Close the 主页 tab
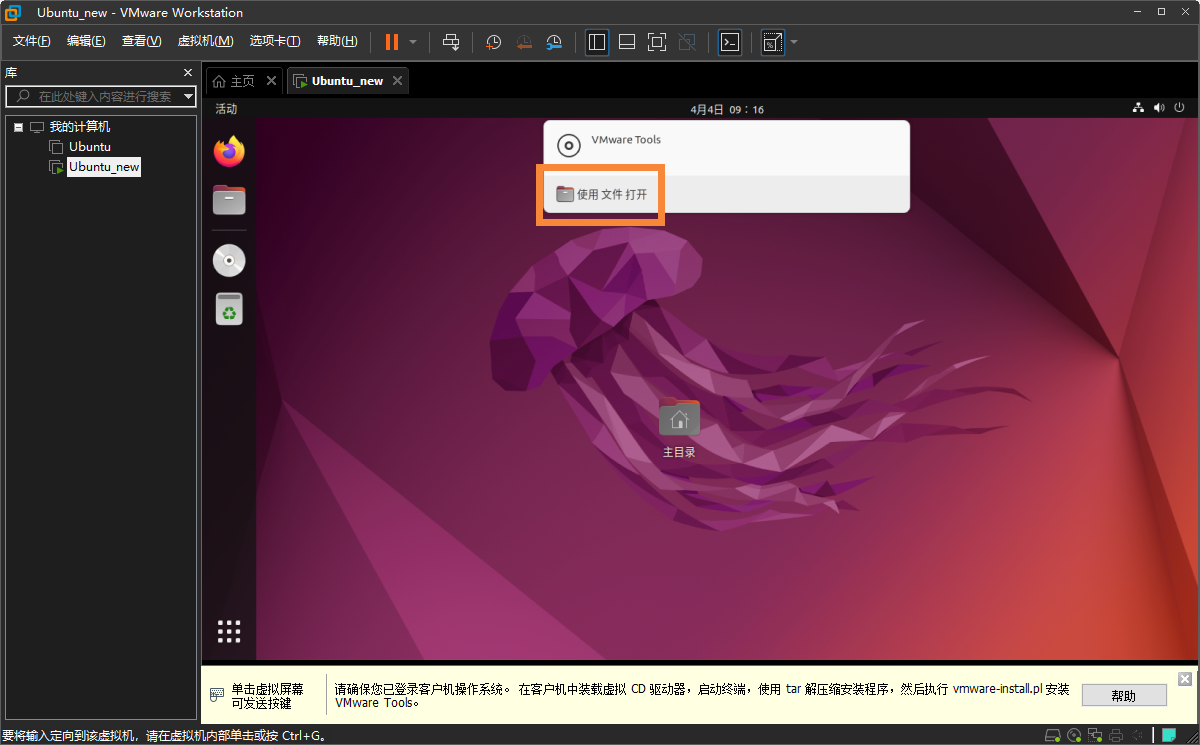This screenshot has height=745, width=1200. 271,81
